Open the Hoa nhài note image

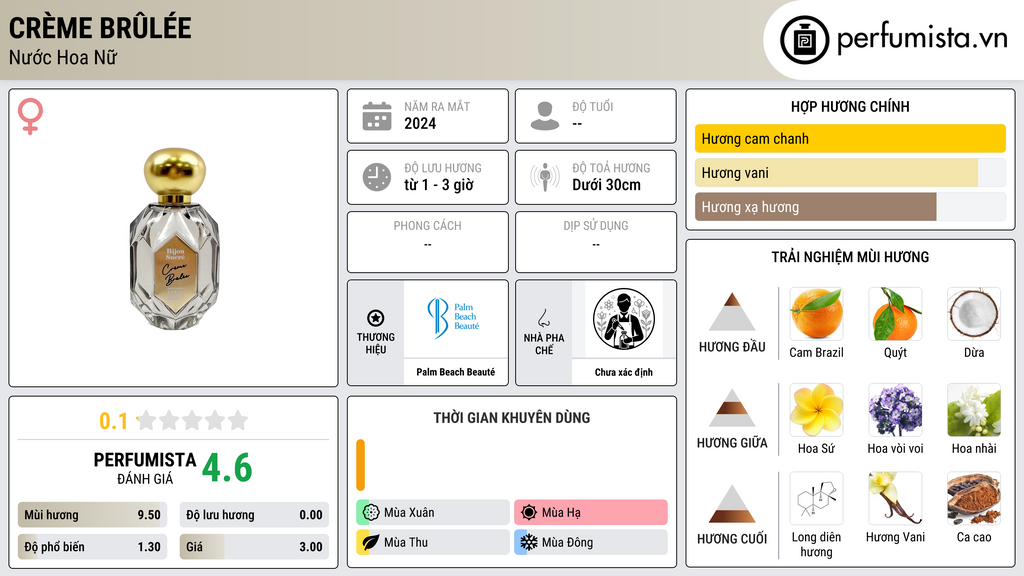[974, 409]
